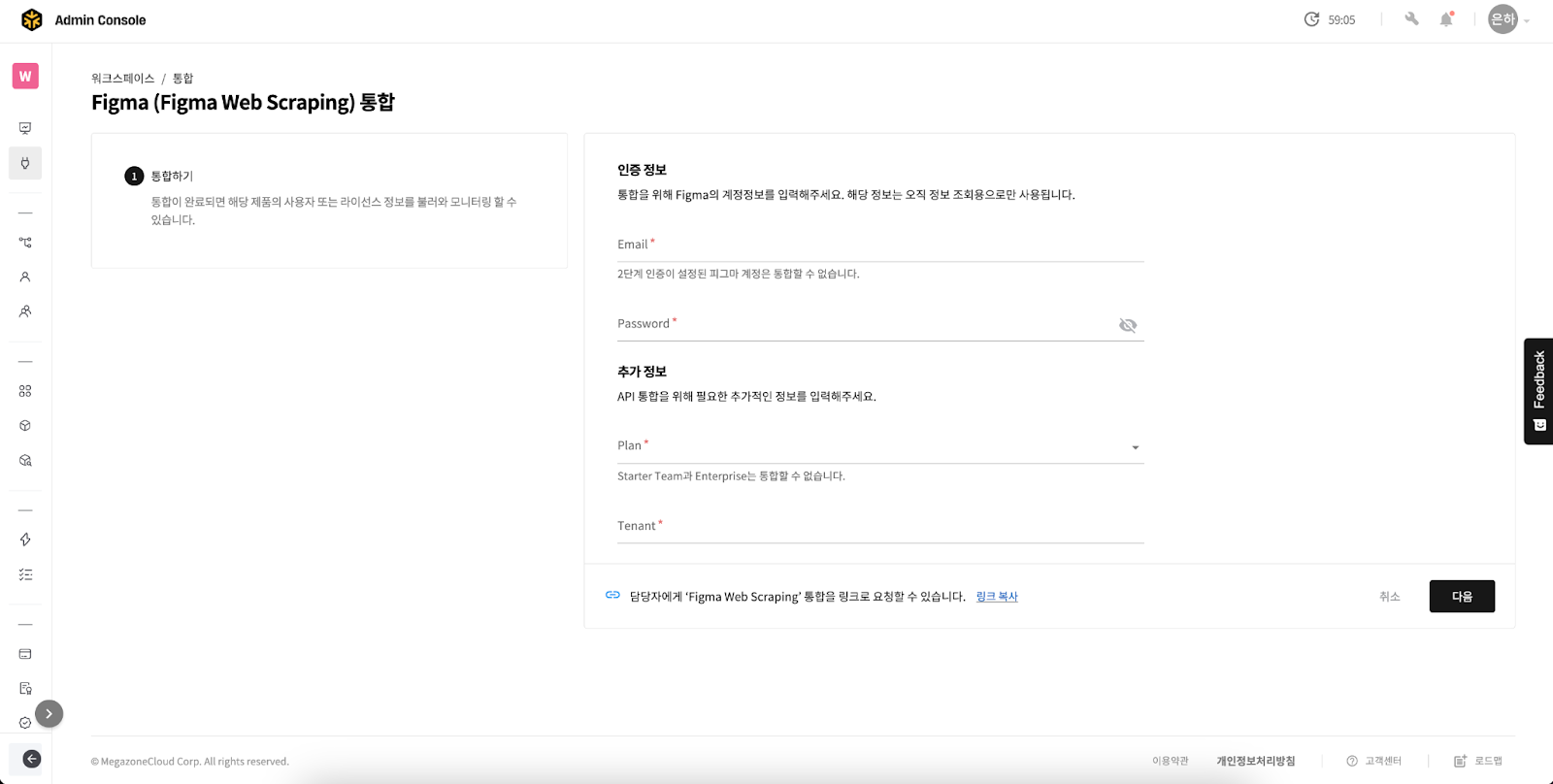The height and width of the screenshot is (784, 1553).
Task: Open the dashboard monitor icon in sidebar
Action: [x=25, y=128]
